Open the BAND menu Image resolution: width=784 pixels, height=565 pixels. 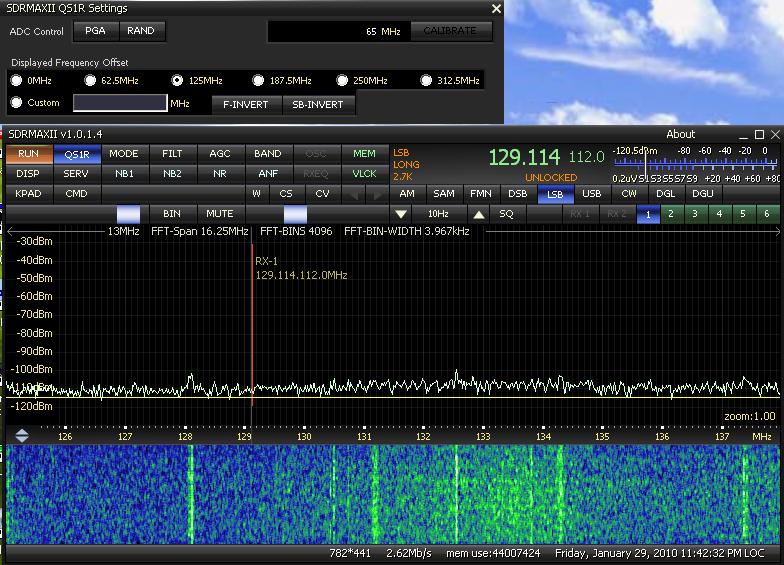point(268,154)
